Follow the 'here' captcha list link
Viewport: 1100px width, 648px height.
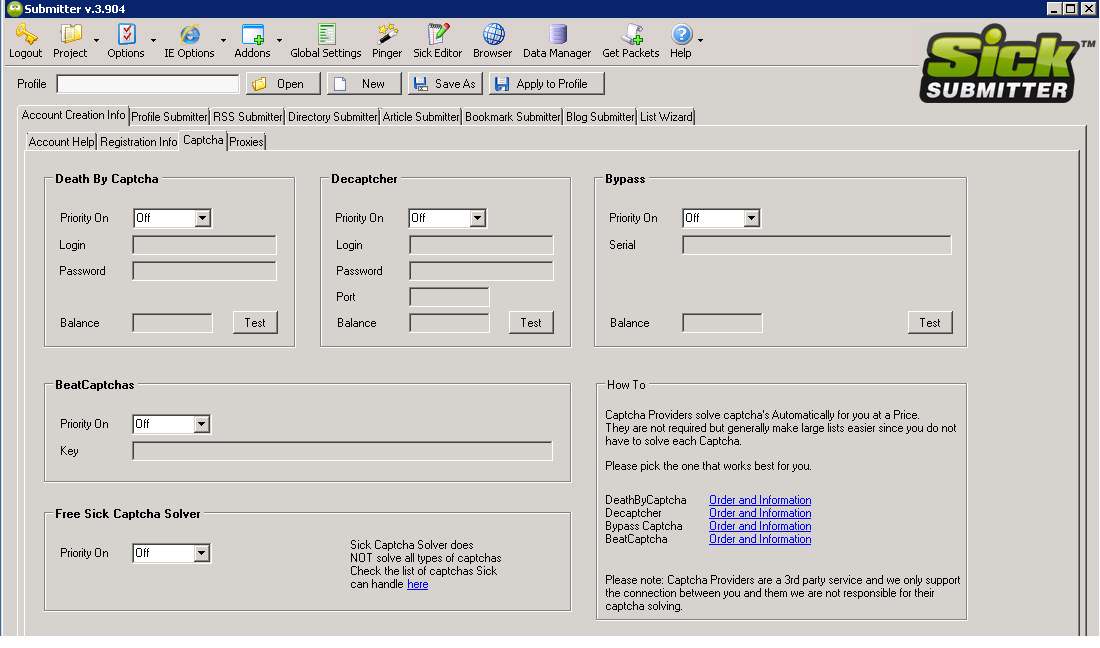(x=417, y=584)
